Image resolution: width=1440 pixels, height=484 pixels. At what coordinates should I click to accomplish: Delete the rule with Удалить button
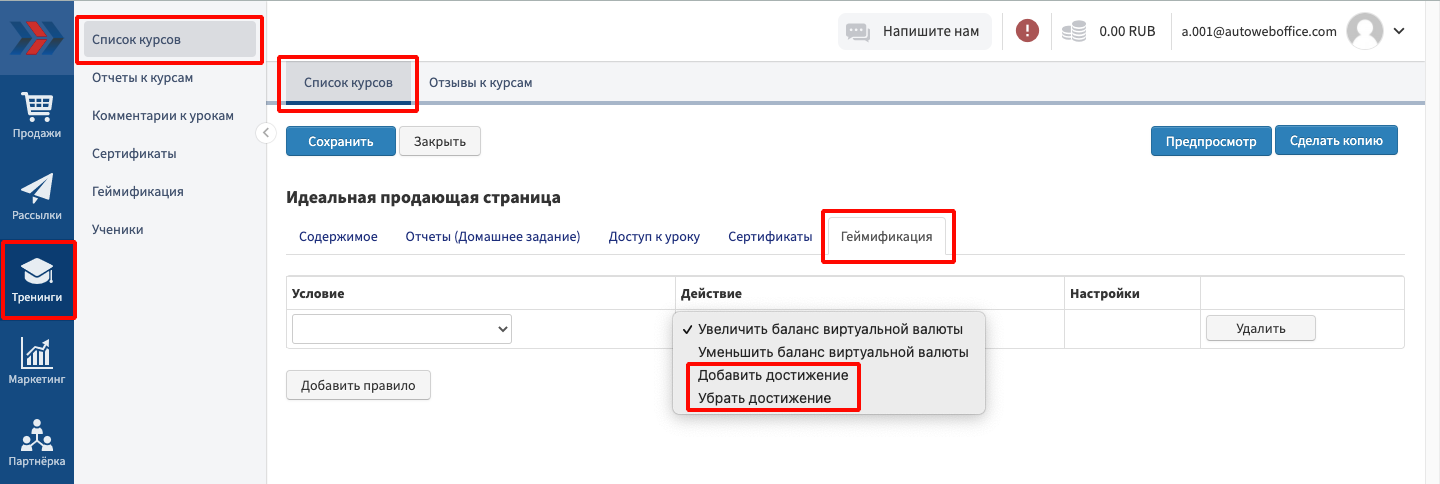[1260, 328]
